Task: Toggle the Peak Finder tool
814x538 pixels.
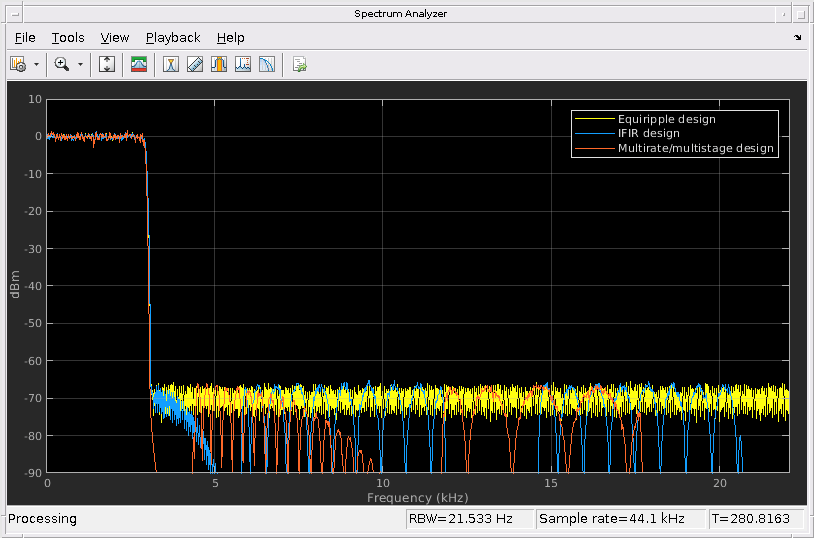Action: (x=219, y=64)
